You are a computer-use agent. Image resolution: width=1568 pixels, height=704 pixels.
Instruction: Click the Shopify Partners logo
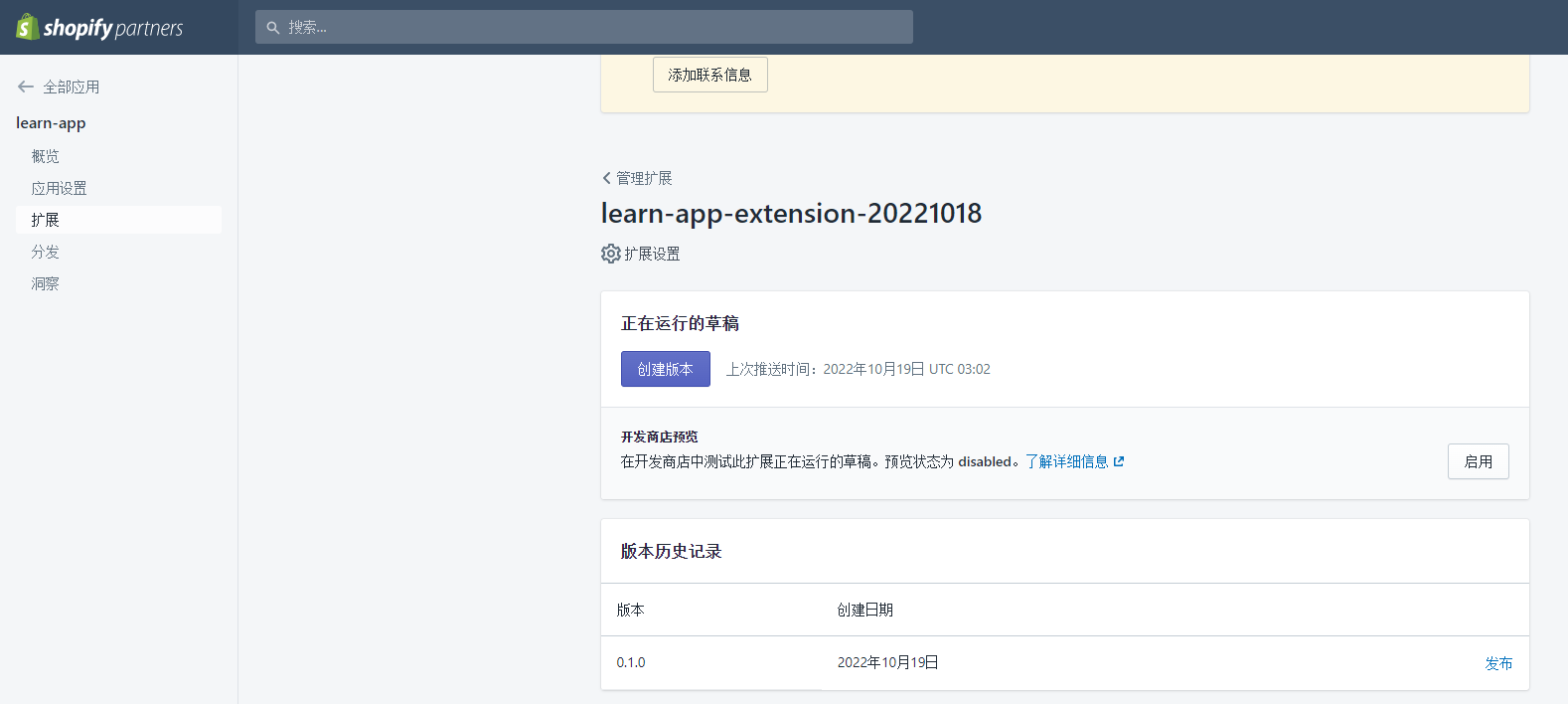click(99, 28)
